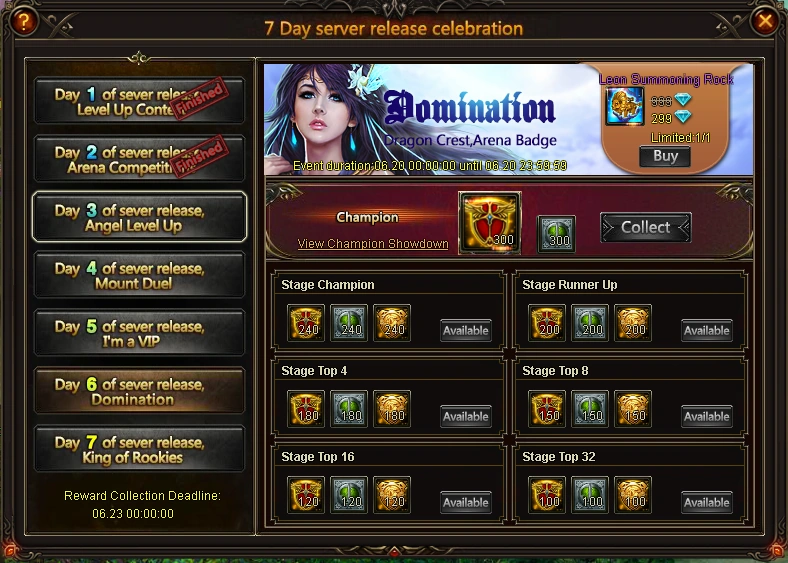Collect the Champion reward

pyautogui.click(x=646, y=227)
